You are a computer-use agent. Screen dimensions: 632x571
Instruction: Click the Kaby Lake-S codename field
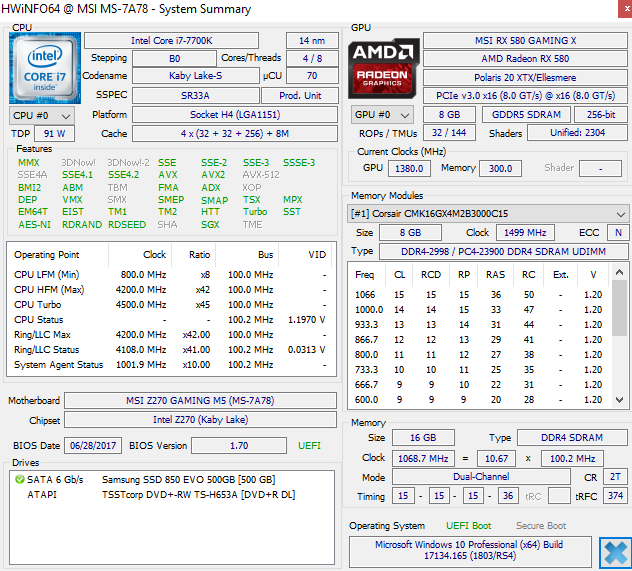195,76
